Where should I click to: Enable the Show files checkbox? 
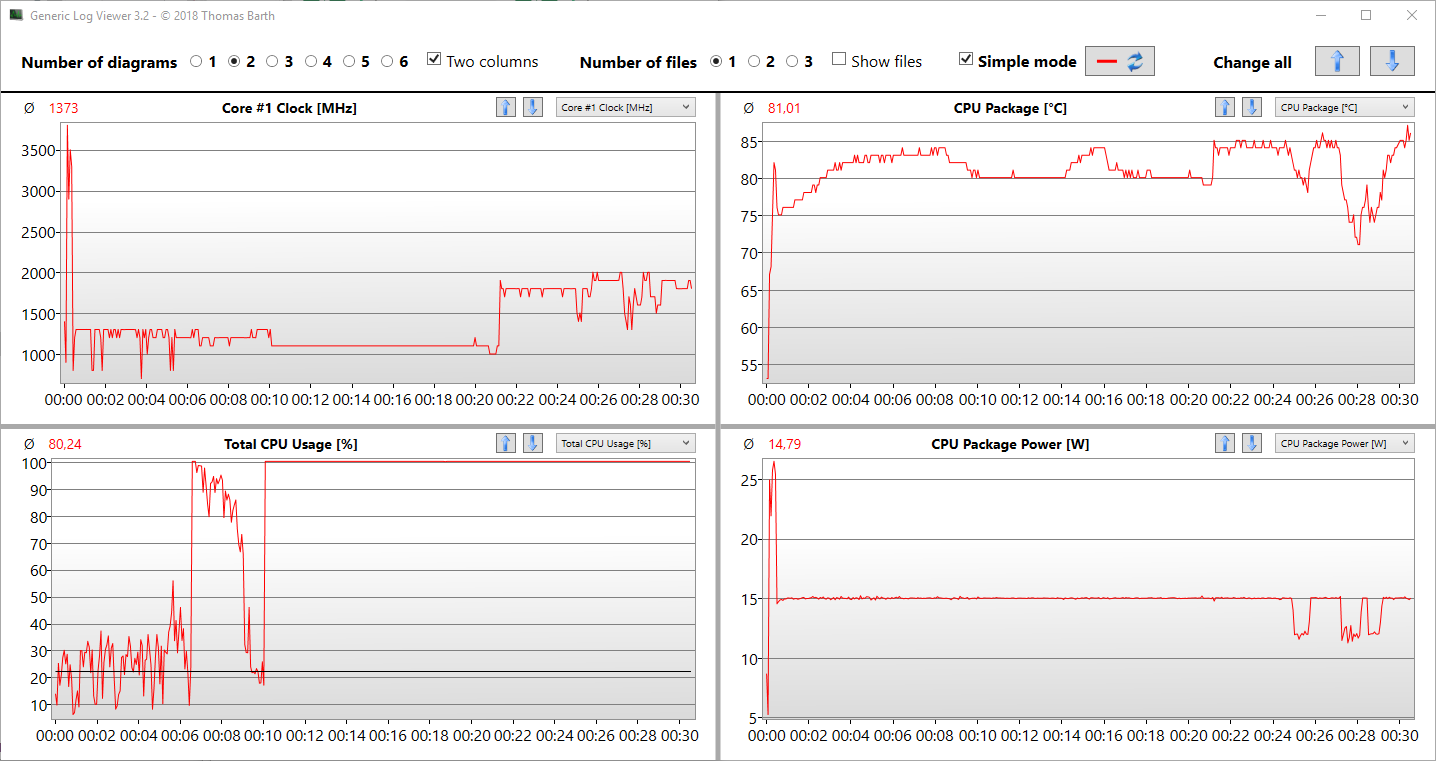(839, 60)
